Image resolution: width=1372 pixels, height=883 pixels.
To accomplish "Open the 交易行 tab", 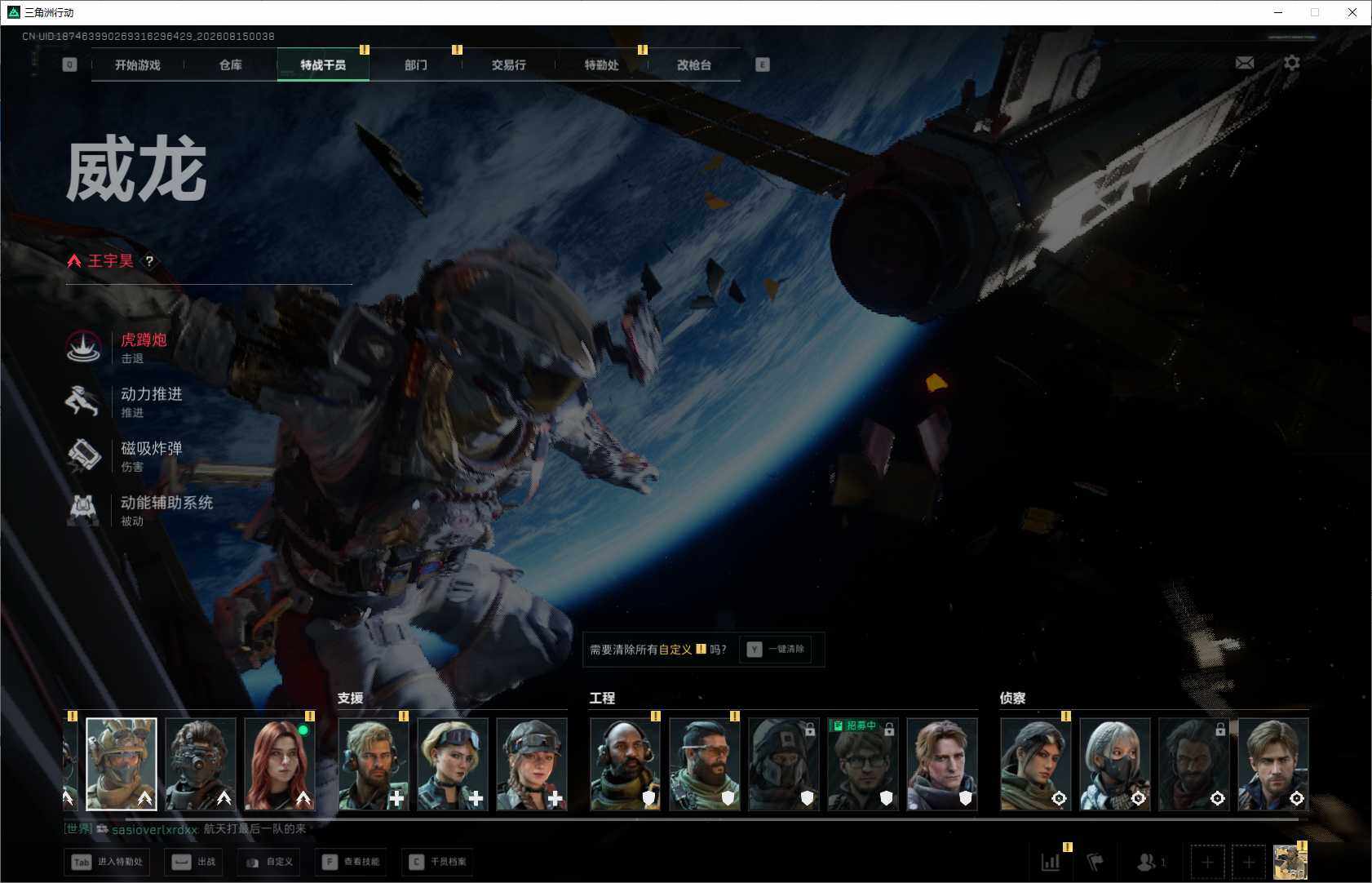I will tap(509, 65).
